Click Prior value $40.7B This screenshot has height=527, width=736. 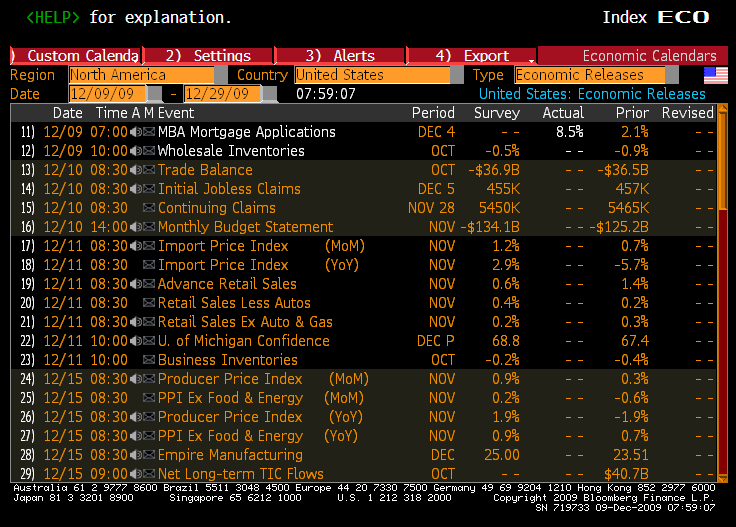tap(626, 474)
